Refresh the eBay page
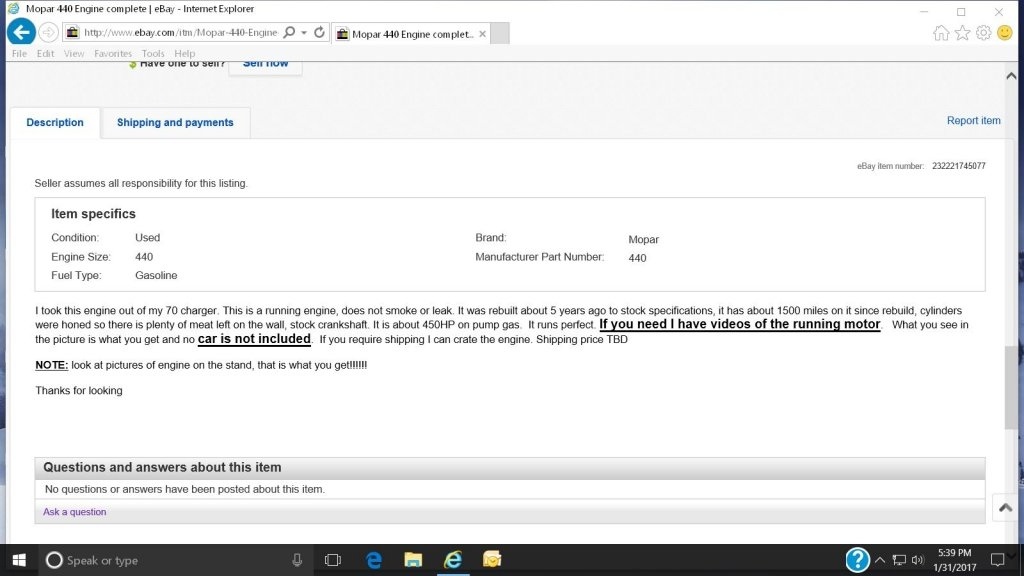Viewport: 1024px width, 576px height. (319, 32)
